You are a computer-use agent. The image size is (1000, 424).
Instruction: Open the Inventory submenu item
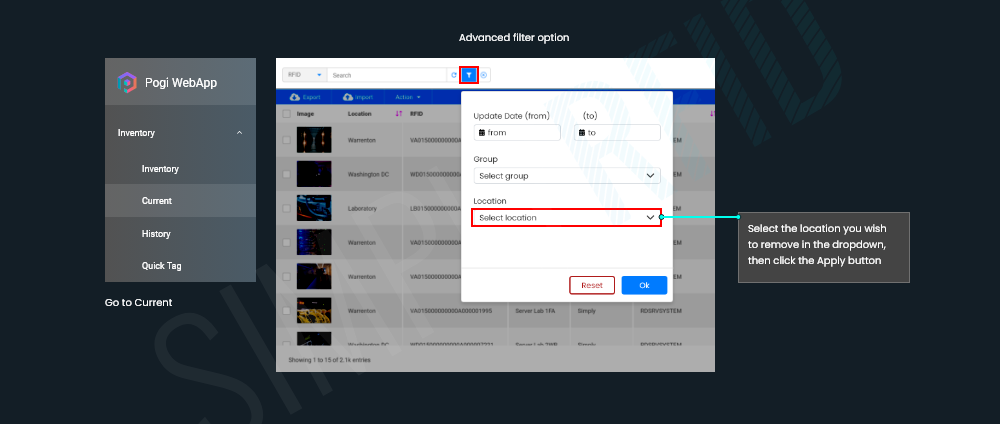tap(160, 169)
